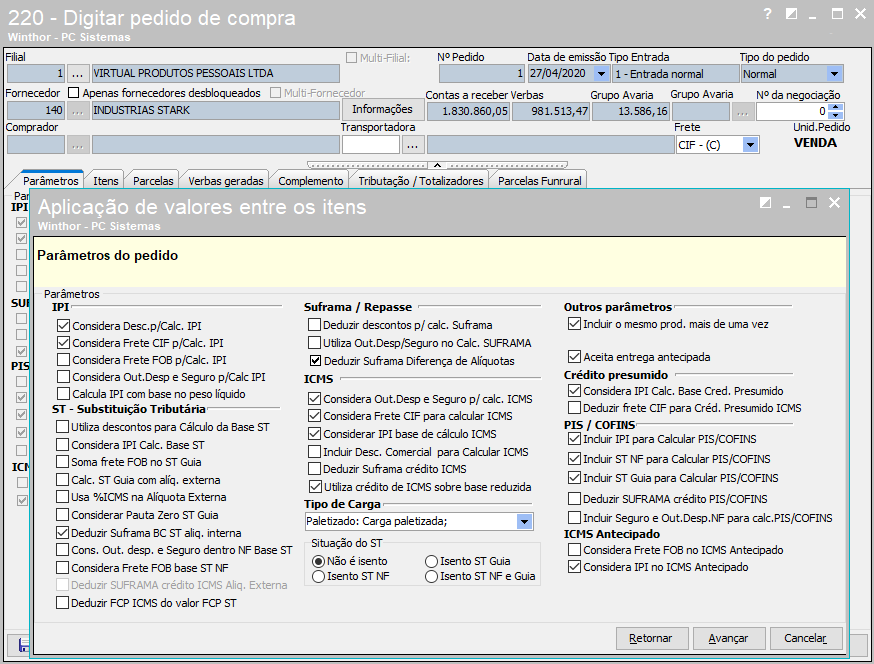This screenshot has width=874, height=664.
Task: Switch to the Verbas geradas tab
Action: coord(225,181)
